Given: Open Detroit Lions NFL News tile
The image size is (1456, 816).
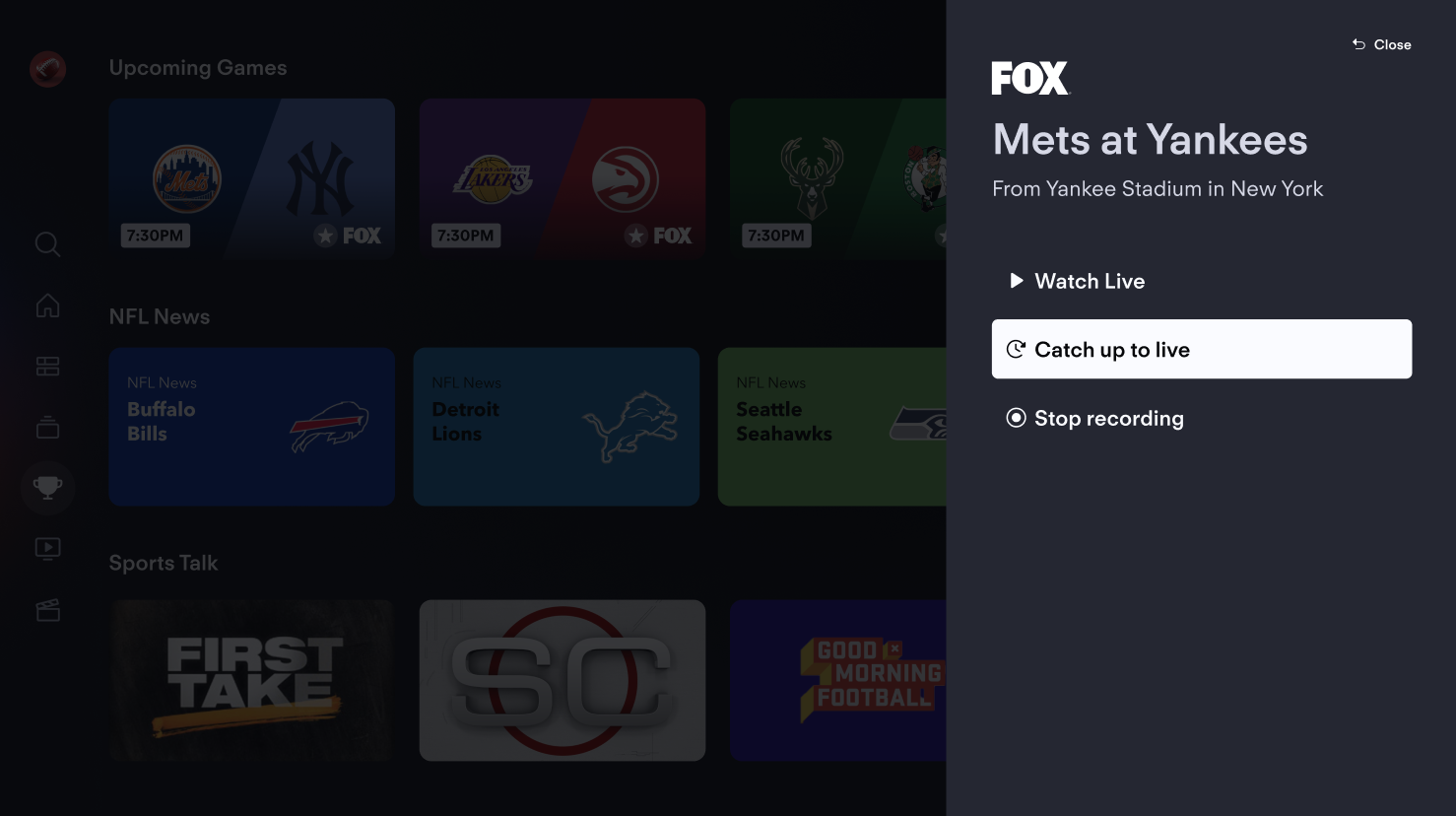Looking at the screenshot, I should coord(557,427).
